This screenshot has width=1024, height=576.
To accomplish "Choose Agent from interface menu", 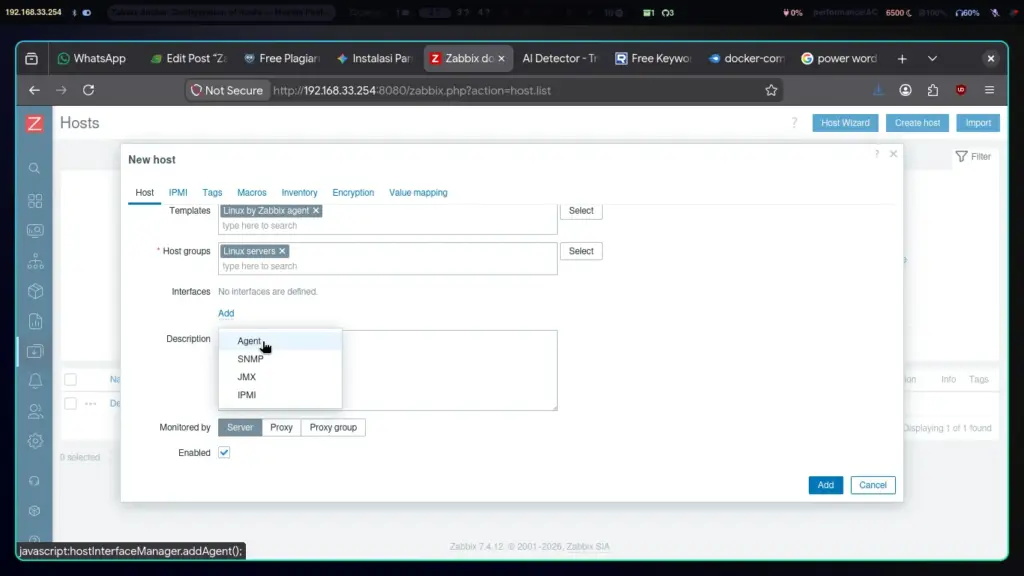I will tap(280, 341).
